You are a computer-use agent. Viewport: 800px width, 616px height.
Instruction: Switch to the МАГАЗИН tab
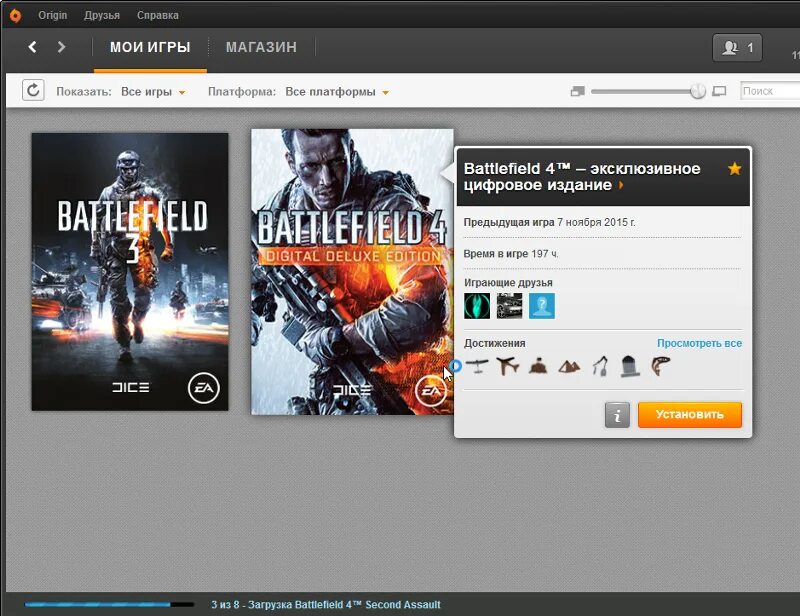point(261,47)
